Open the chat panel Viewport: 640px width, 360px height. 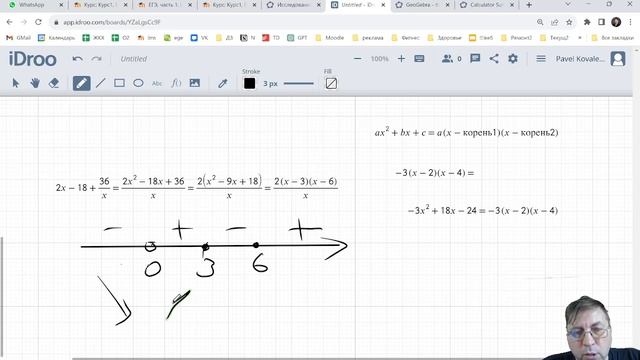point(475,59)
